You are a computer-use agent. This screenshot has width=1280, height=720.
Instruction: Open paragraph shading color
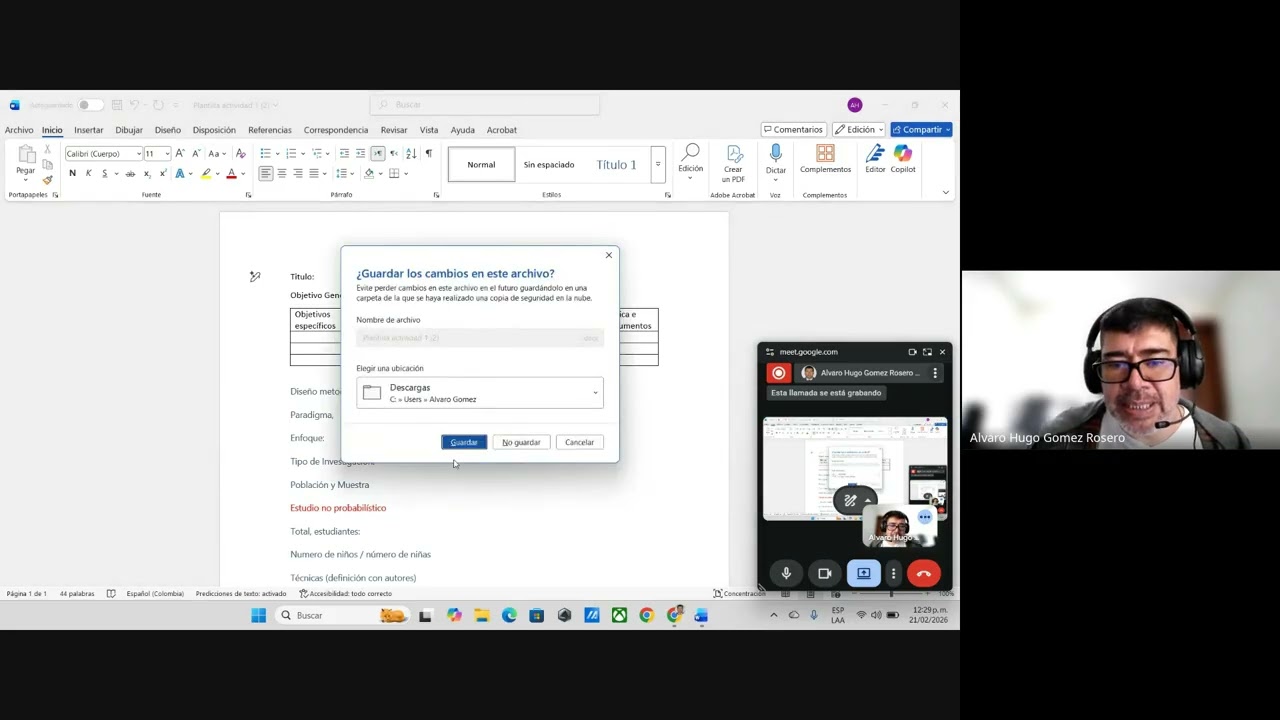pos(369,174)
